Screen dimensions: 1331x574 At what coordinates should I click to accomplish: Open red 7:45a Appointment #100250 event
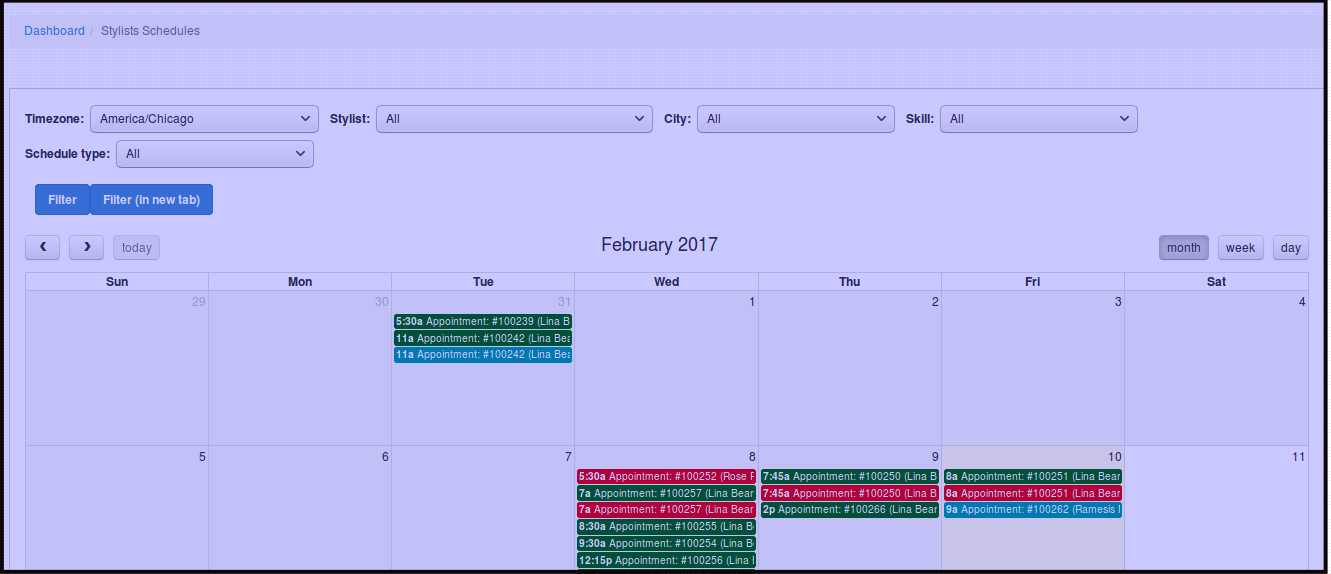pyautogui.click(x=850, y=493)
